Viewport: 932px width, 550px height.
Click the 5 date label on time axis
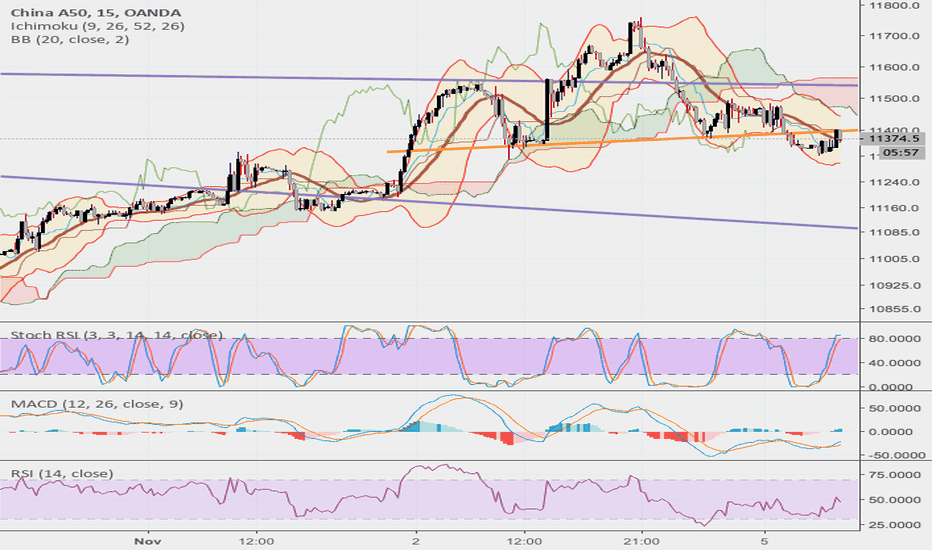[765, 541]
